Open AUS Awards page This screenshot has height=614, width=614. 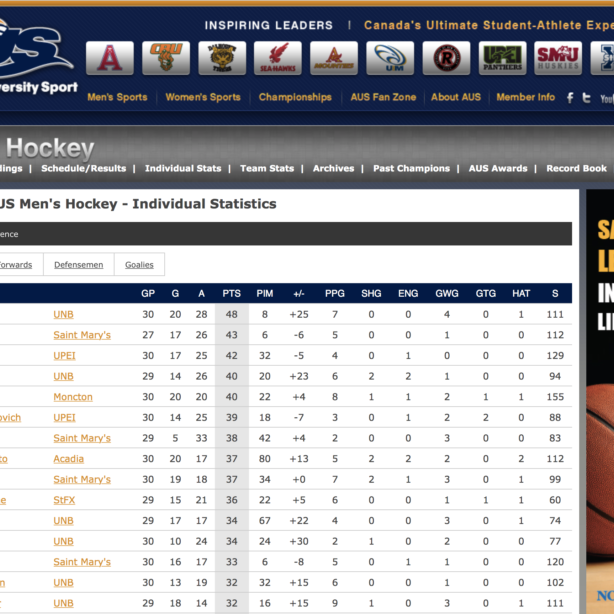coord(498,168)
